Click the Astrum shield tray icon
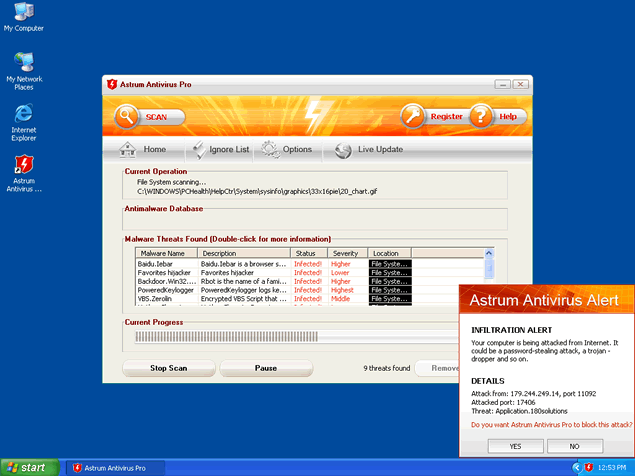This screenshot has width=635, height=476. (591, 467)
